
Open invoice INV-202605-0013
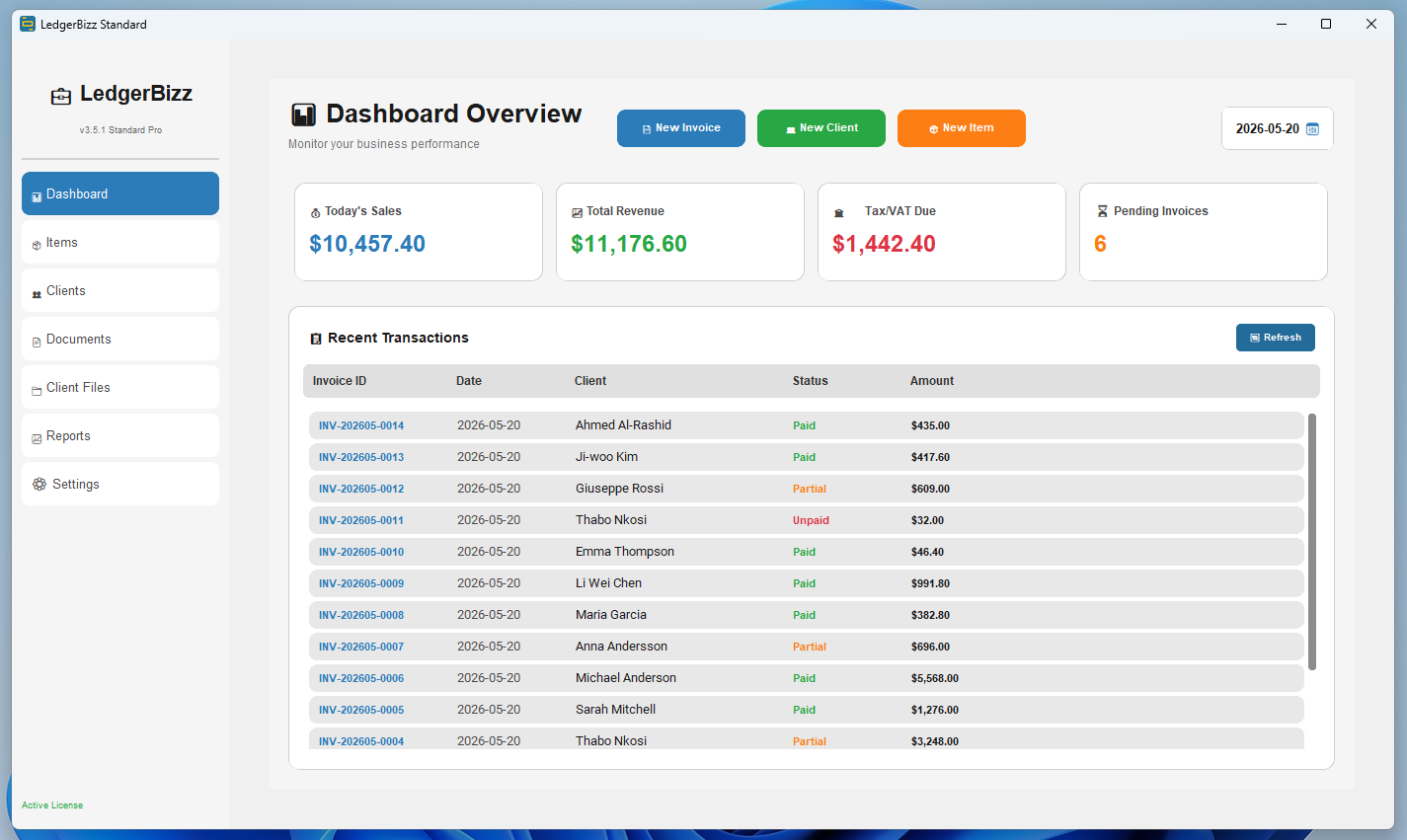pyautogui.click(x=361, y=458)
